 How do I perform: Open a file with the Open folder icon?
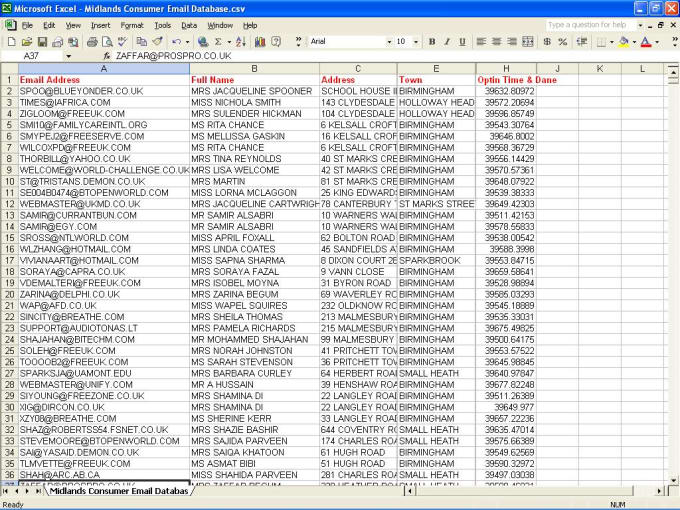point(27,42)
